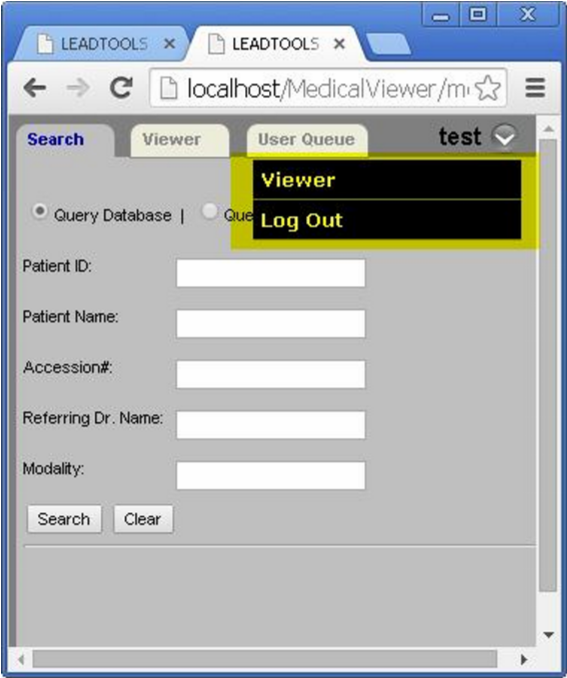This screenshot has width=567, height=678.
Task: Open the Chrome hamburger menu
Action: (535, 88)
